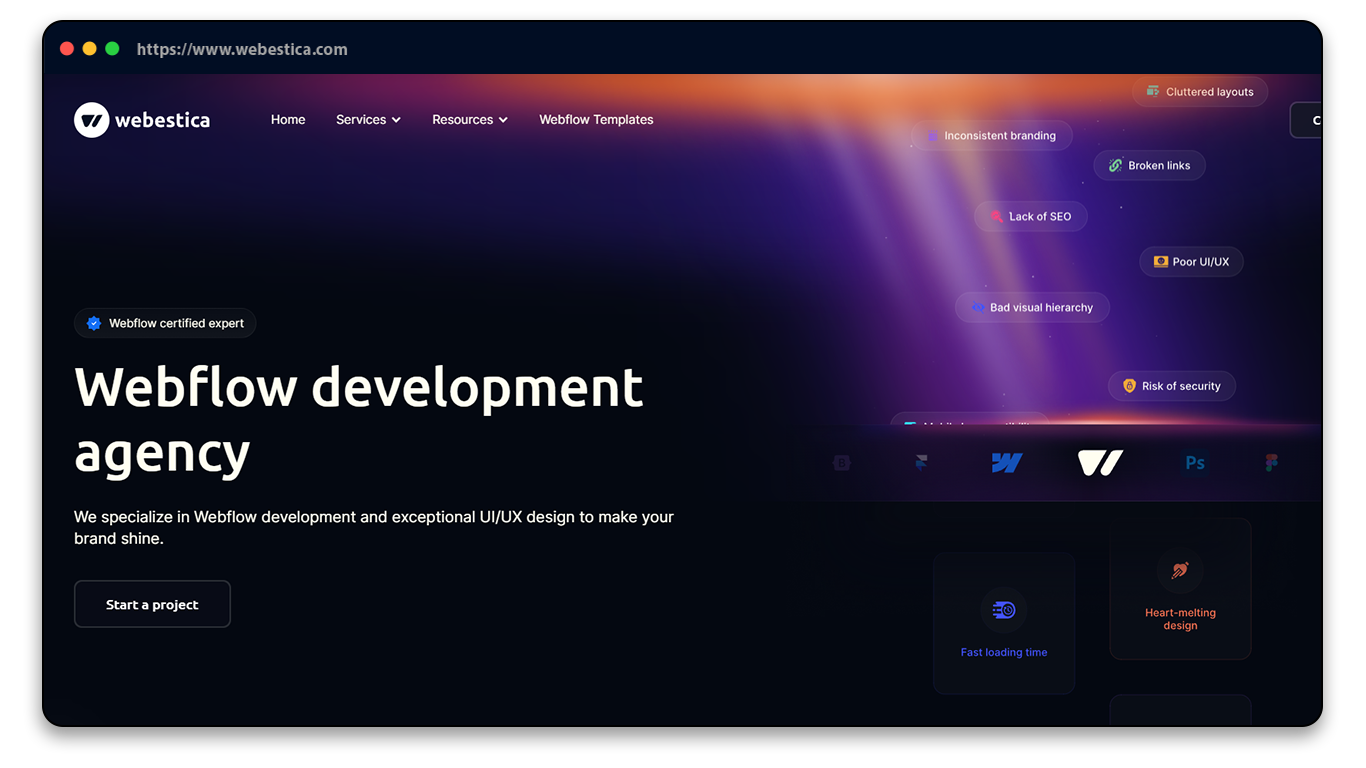The image size is (1366, 768).
Task: Click the Figma icon in the tools strip
Action: (1271, 462)
